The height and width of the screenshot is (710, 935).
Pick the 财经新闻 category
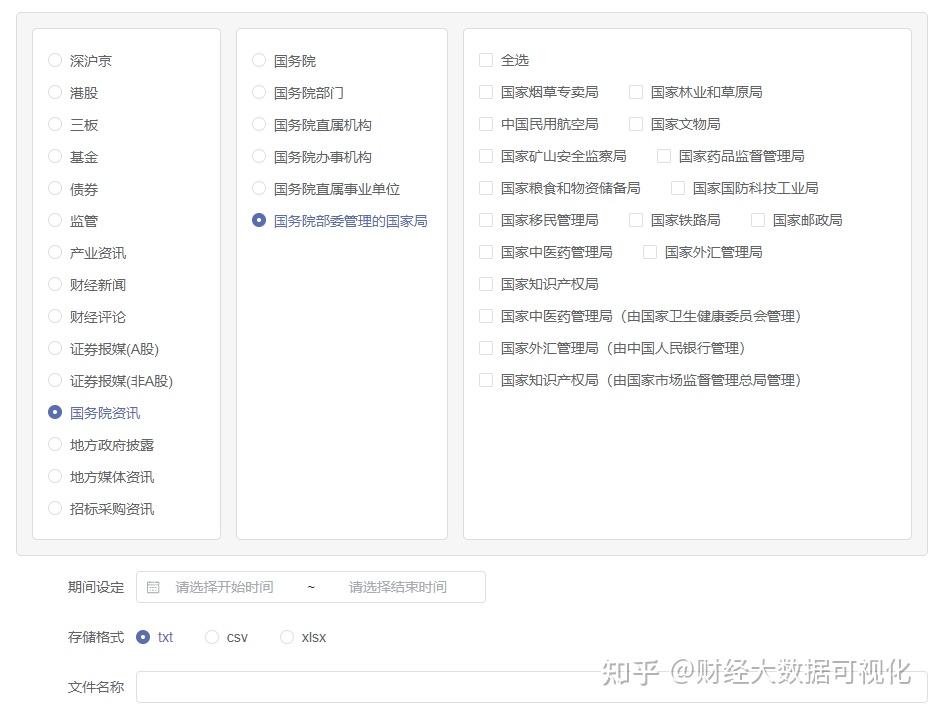[55, 284]
